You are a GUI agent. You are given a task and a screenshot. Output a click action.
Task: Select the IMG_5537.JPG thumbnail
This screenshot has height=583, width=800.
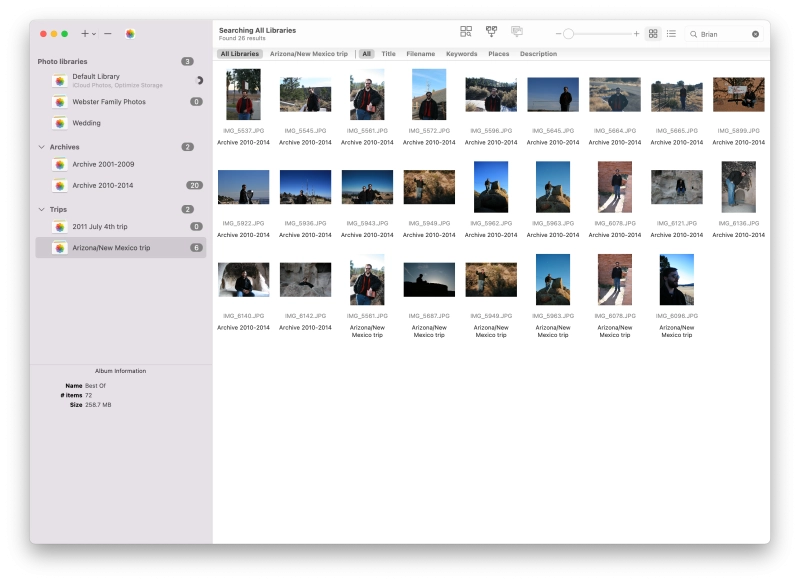(243, 95)
